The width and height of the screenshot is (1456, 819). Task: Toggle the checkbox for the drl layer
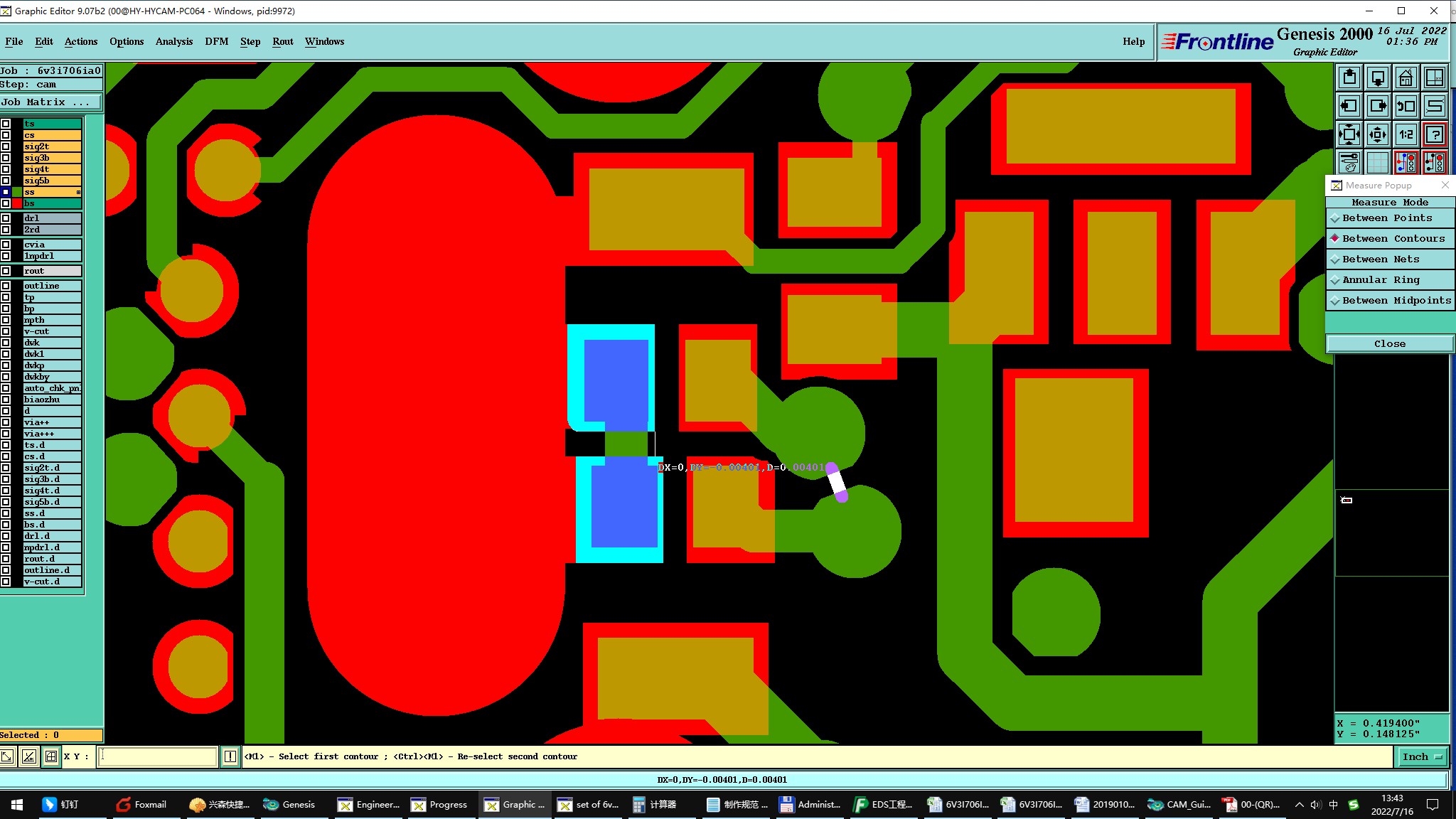coord(6,218)
